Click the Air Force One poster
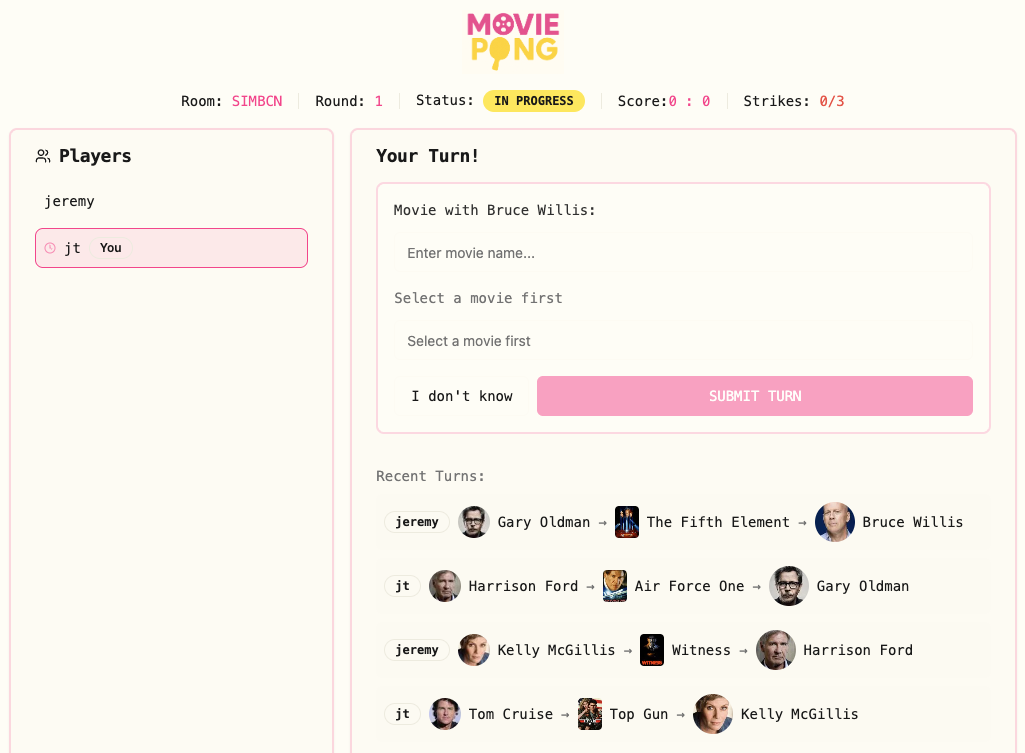The width and height of the screenshot is (1025, 753). click(x=615, y=586)
